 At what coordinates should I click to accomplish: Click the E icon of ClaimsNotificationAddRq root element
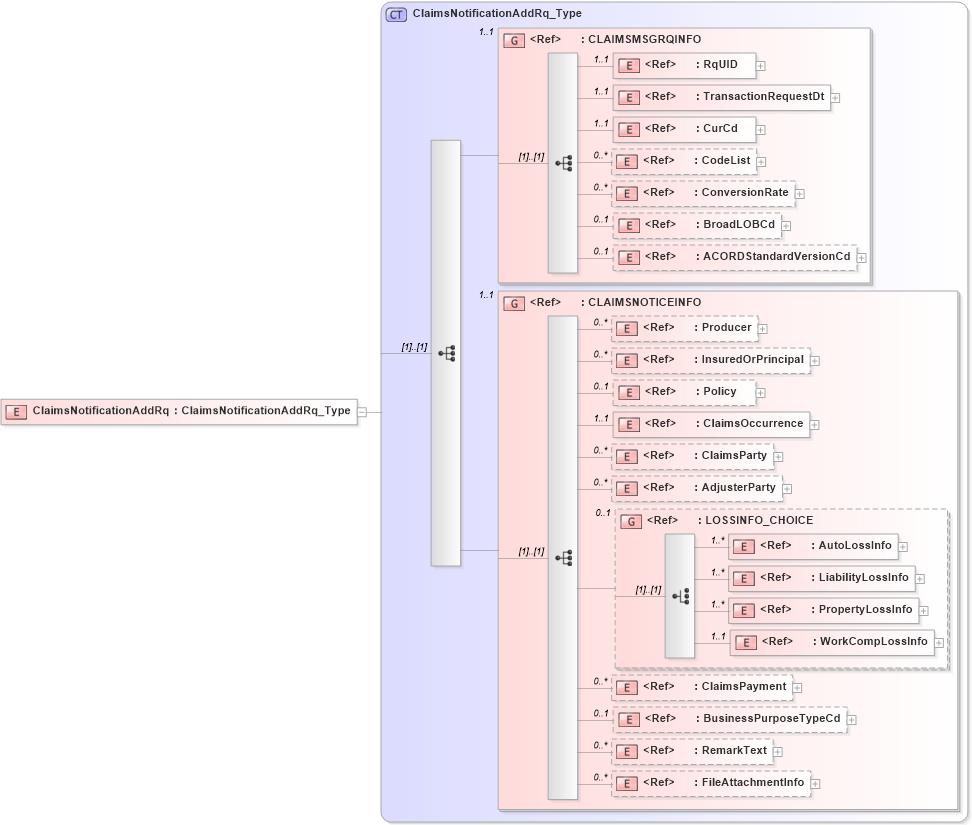pyautogui.click(x=15, y=411)
